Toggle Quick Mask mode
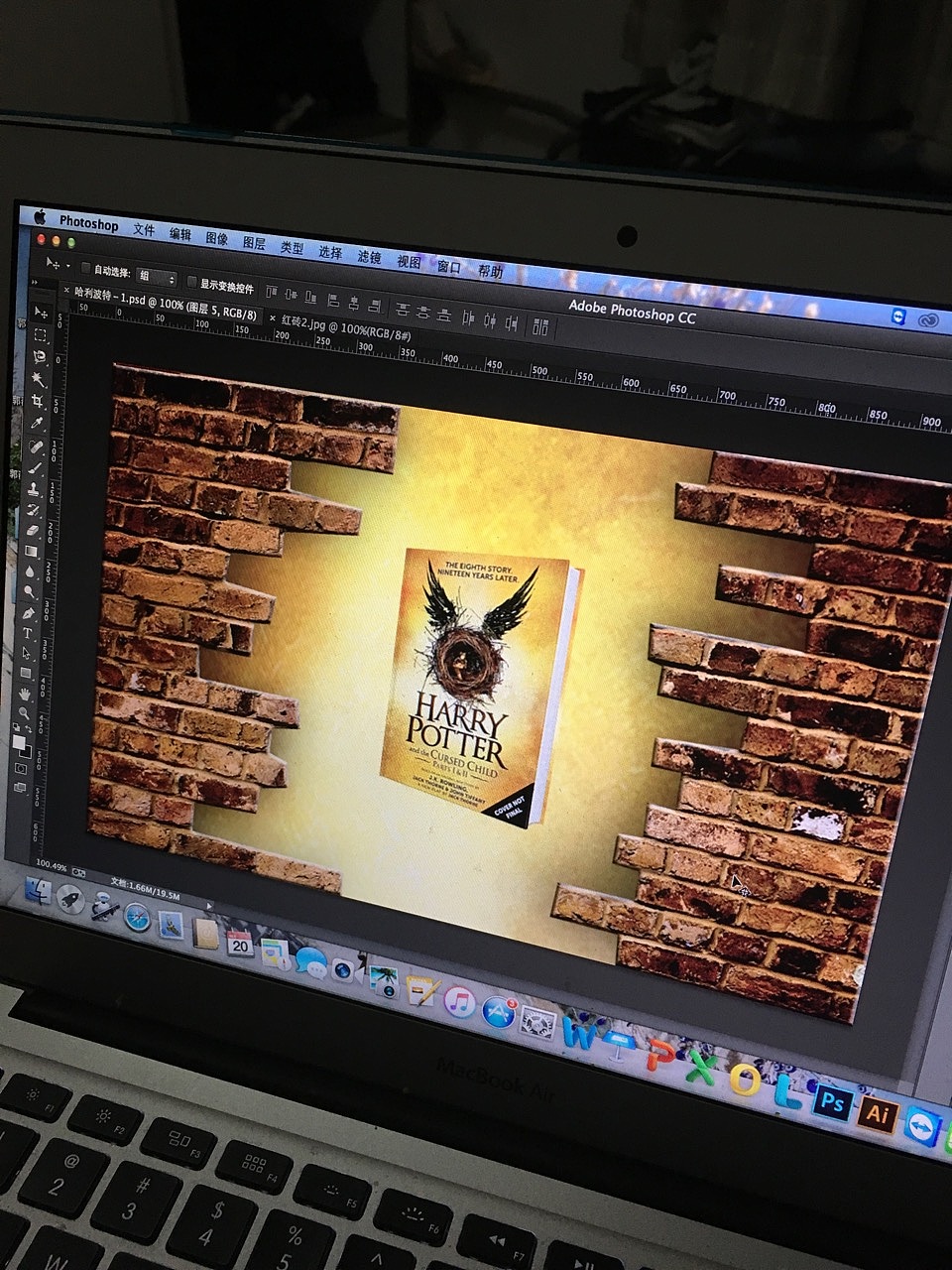952x1270 pixels. (x=20, y=768)
